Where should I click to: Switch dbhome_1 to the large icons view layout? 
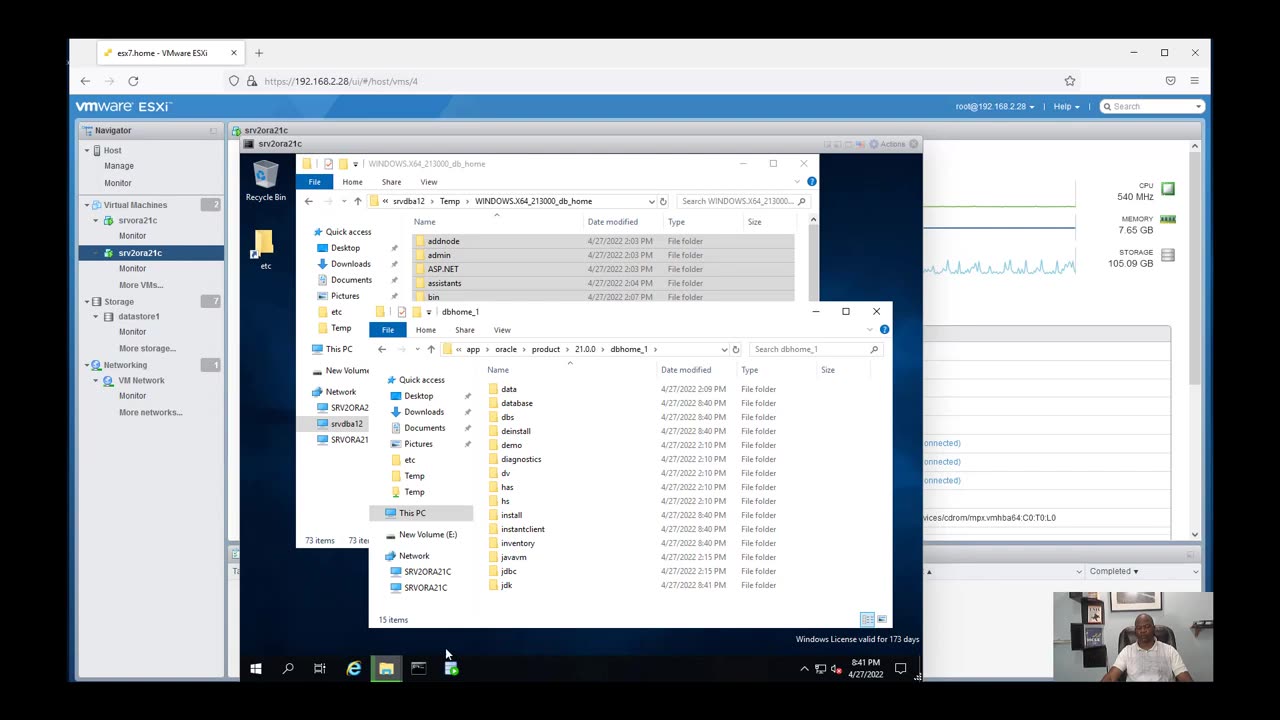881,620
